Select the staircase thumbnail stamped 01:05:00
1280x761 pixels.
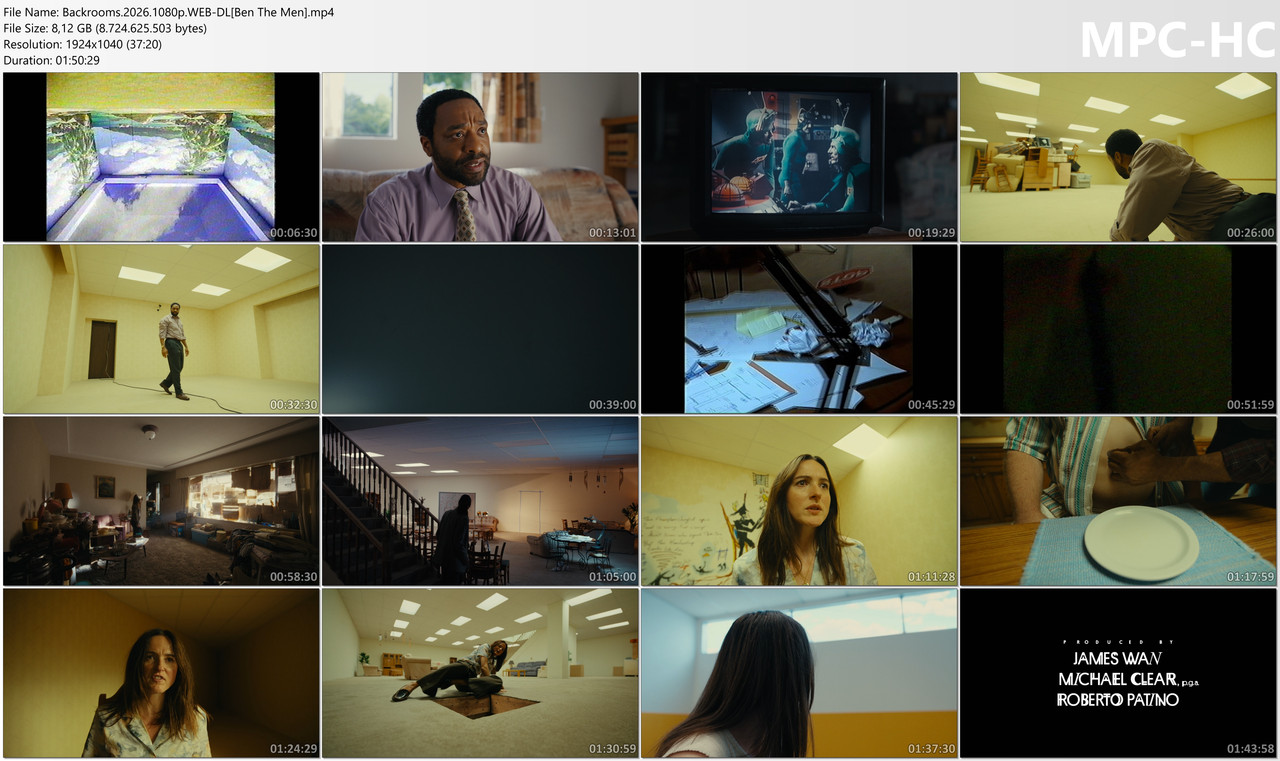click(480, 501)
